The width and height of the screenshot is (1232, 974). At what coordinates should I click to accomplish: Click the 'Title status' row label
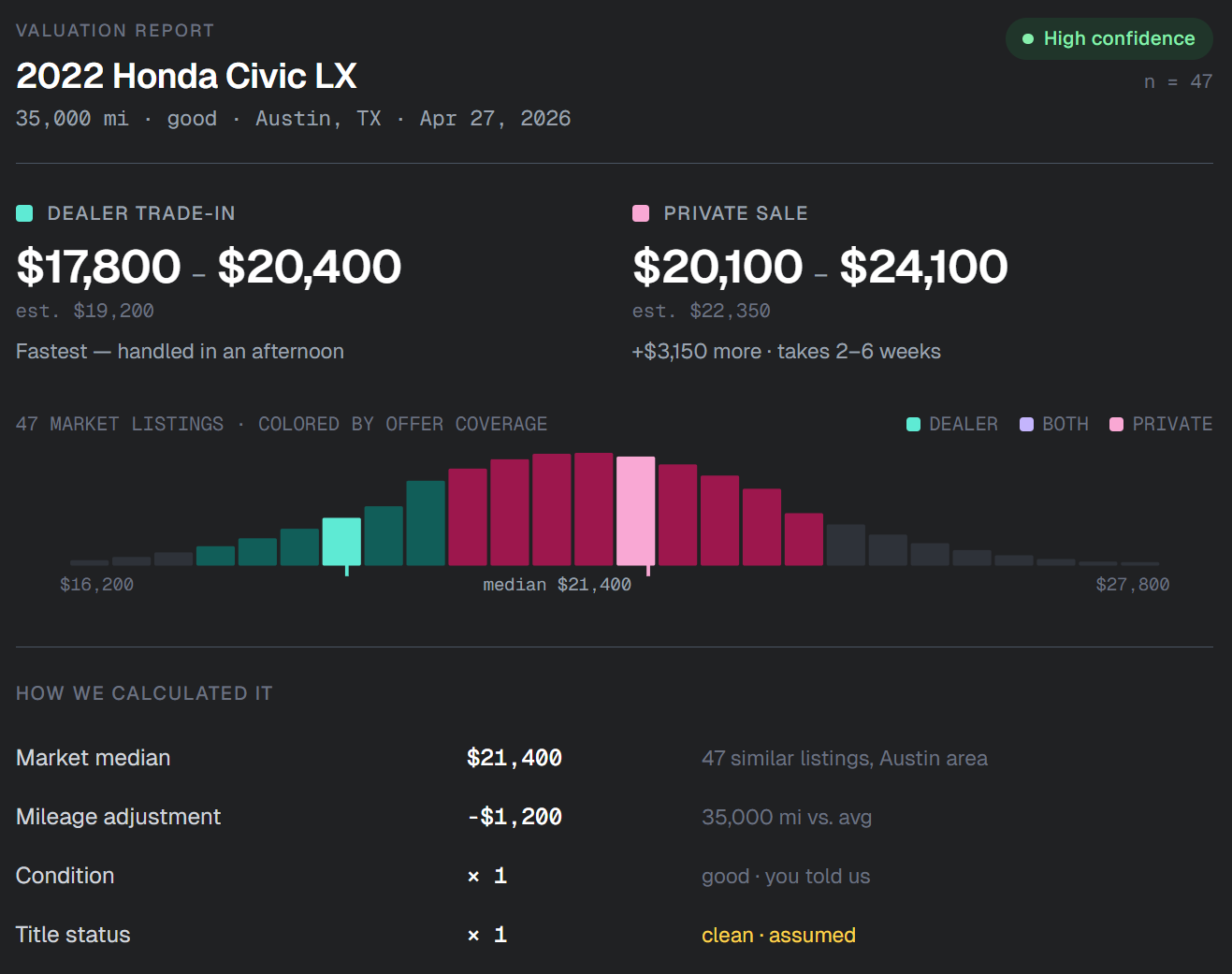73,935
